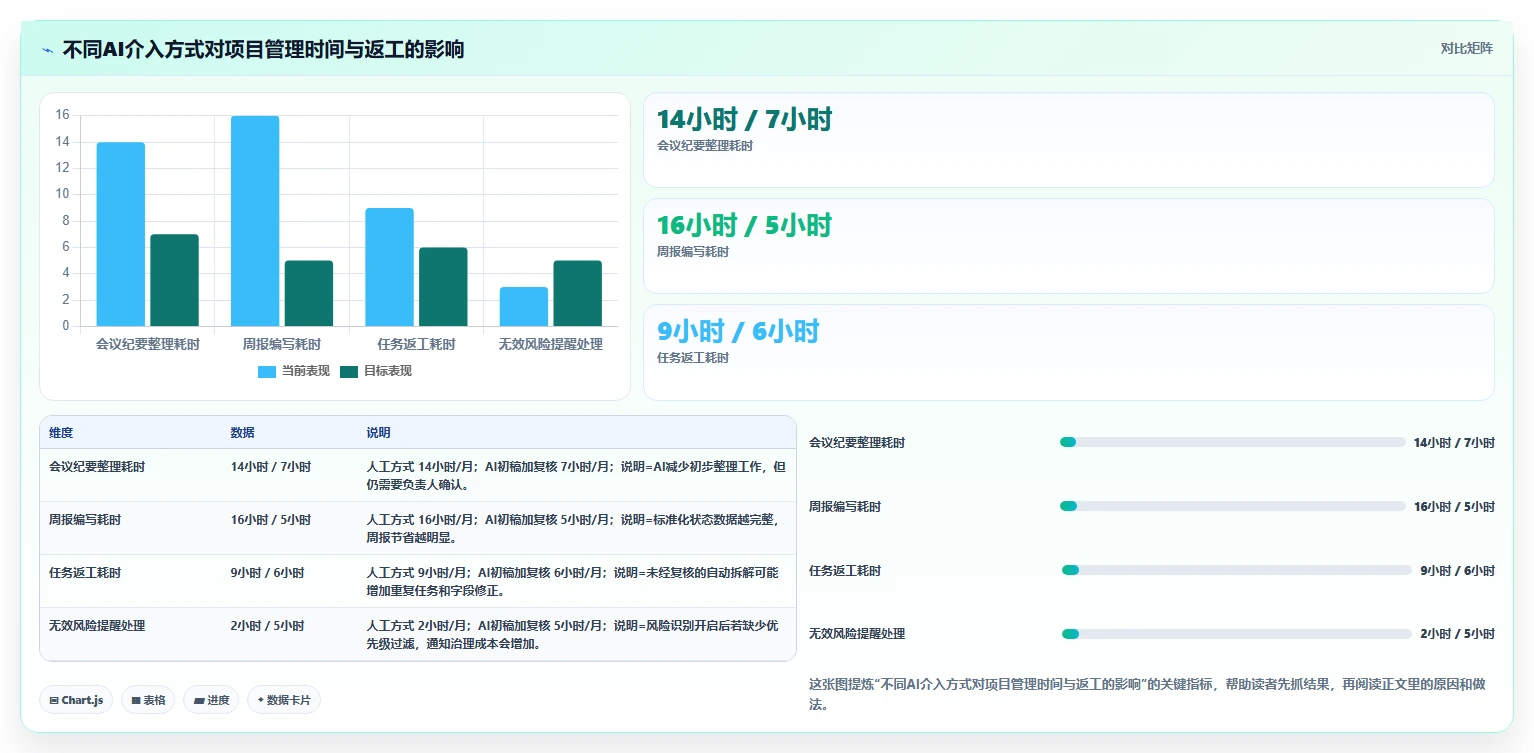Click the 数据 table column header
This screenshot has height=753, width=1534.
[x=242, y=433]
